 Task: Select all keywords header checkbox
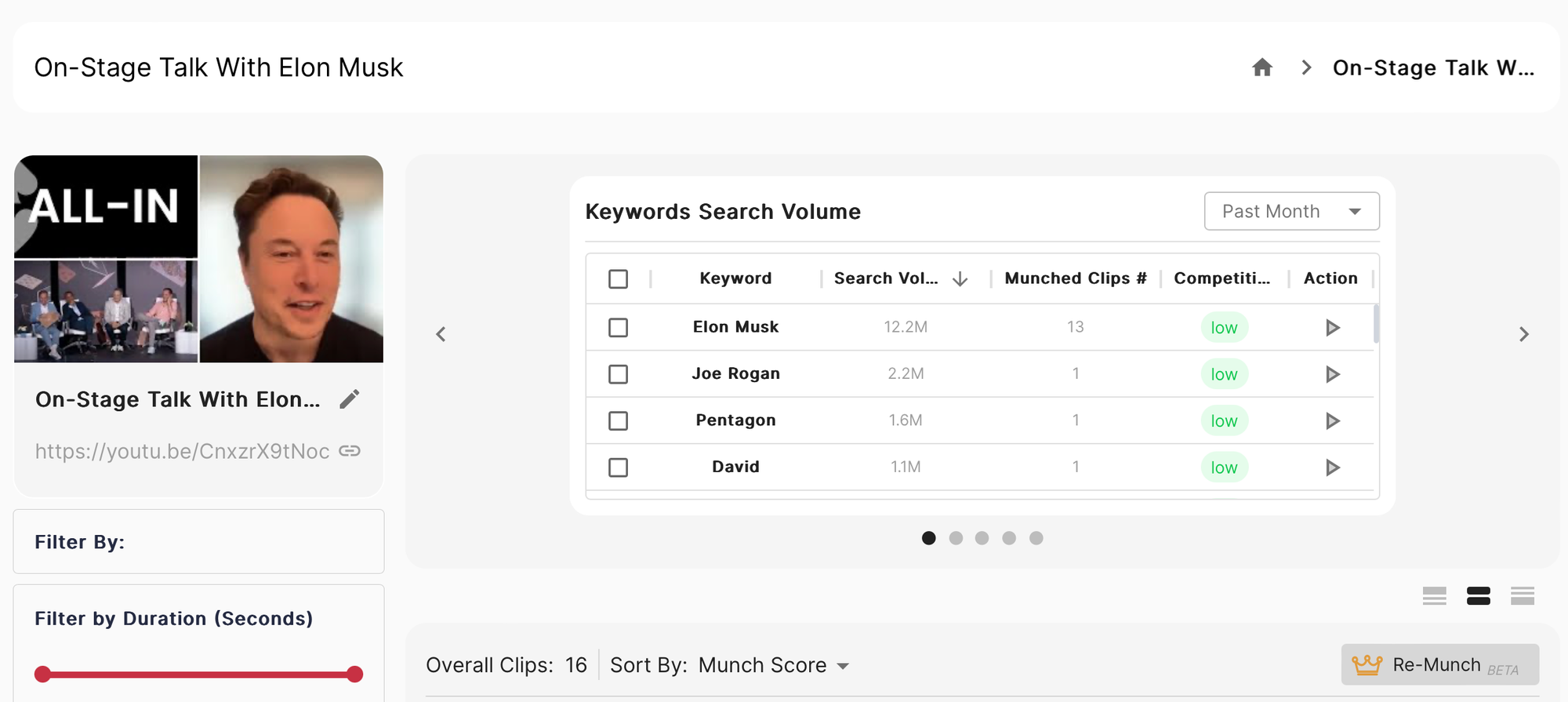click(x=619, y=278)
